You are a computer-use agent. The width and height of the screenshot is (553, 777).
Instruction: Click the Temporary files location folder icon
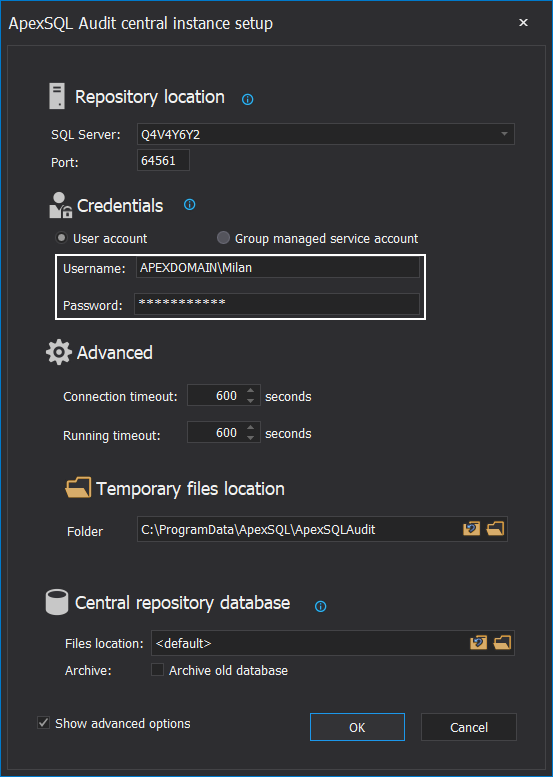tap(78, 488)
